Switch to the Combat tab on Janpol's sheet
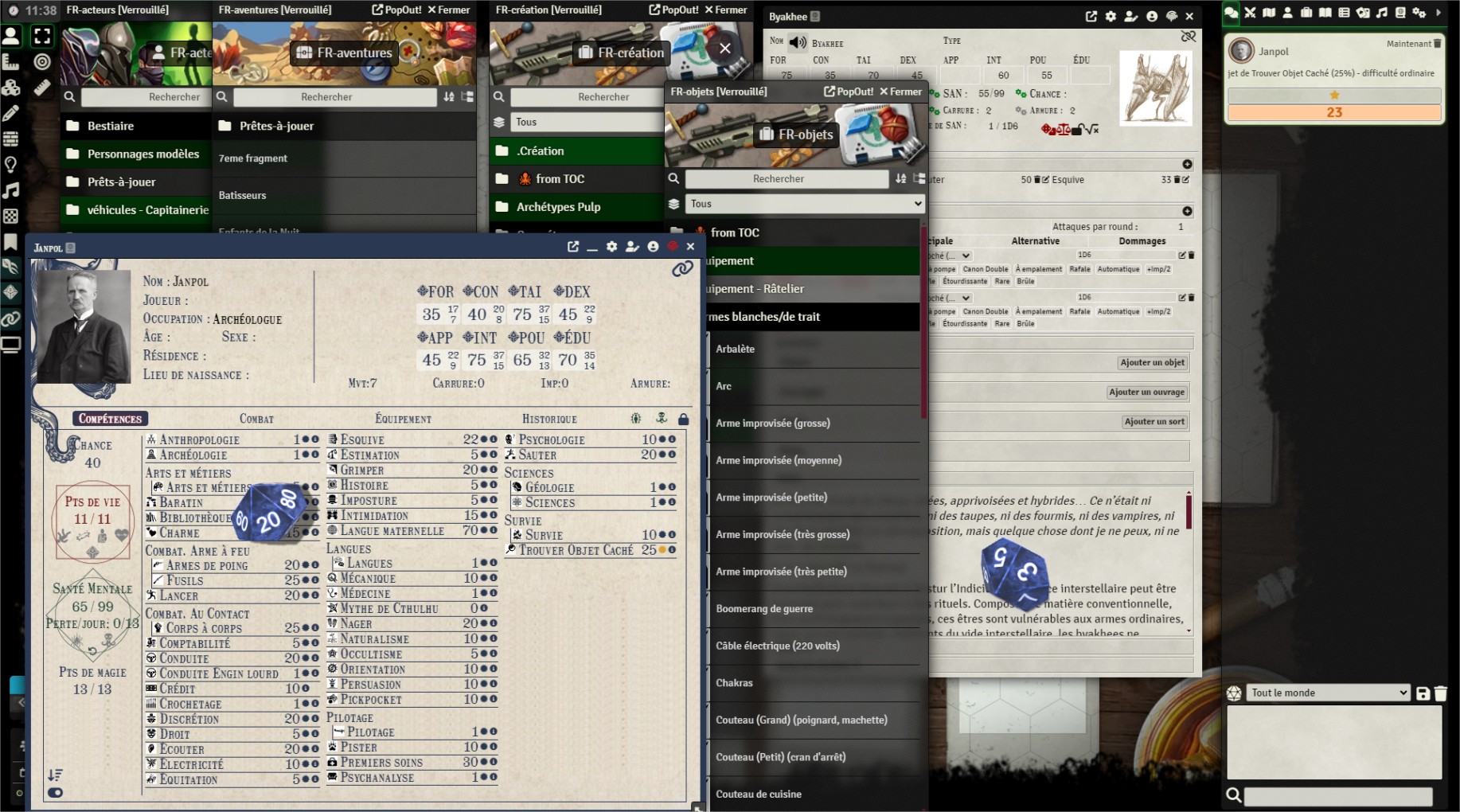Screen dimensions: 1460x812 [x=256, y=419]
